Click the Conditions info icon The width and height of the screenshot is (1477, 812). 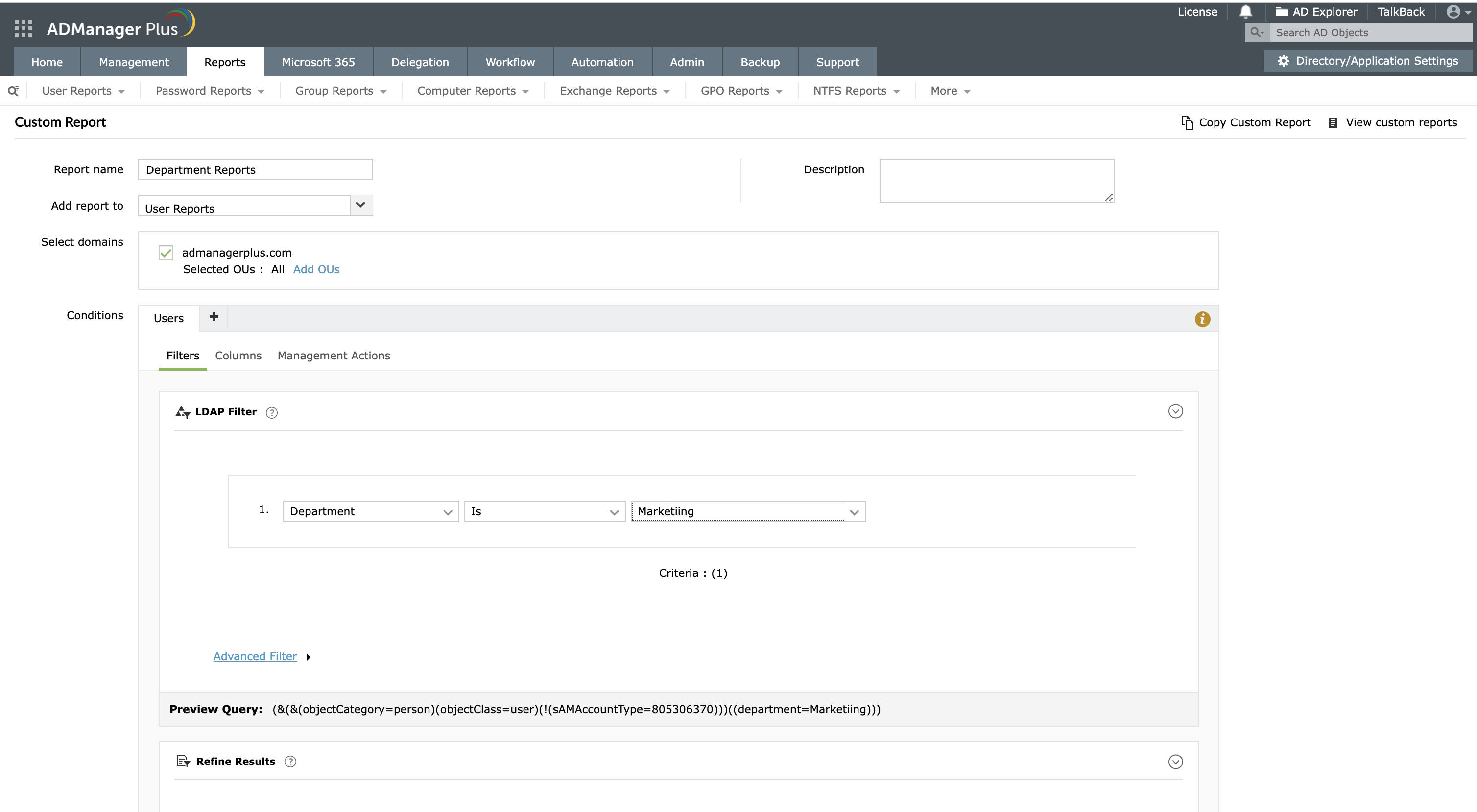pyautogui.click(x=1202, y=319)
